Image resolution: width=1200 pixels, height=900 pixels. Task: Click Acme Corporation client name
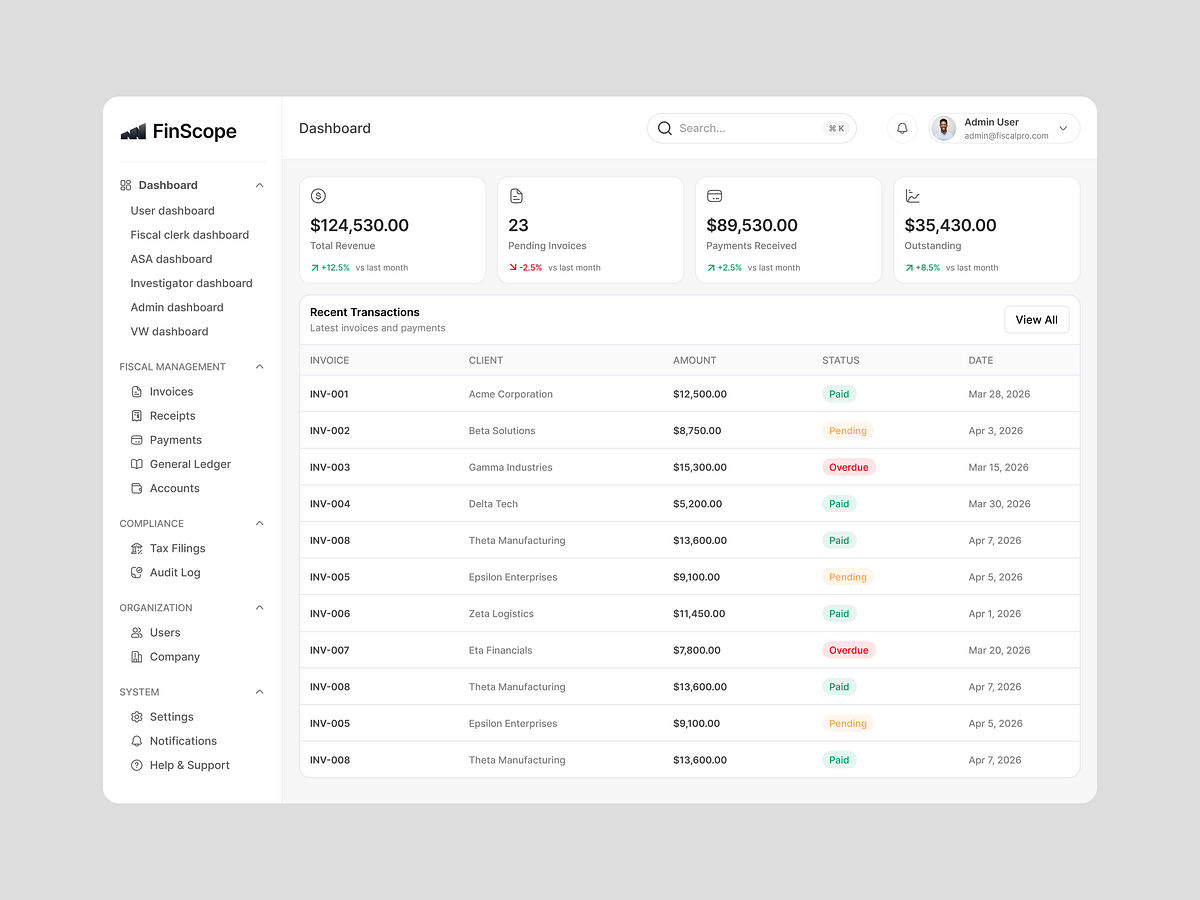click(x=511, y=394)
